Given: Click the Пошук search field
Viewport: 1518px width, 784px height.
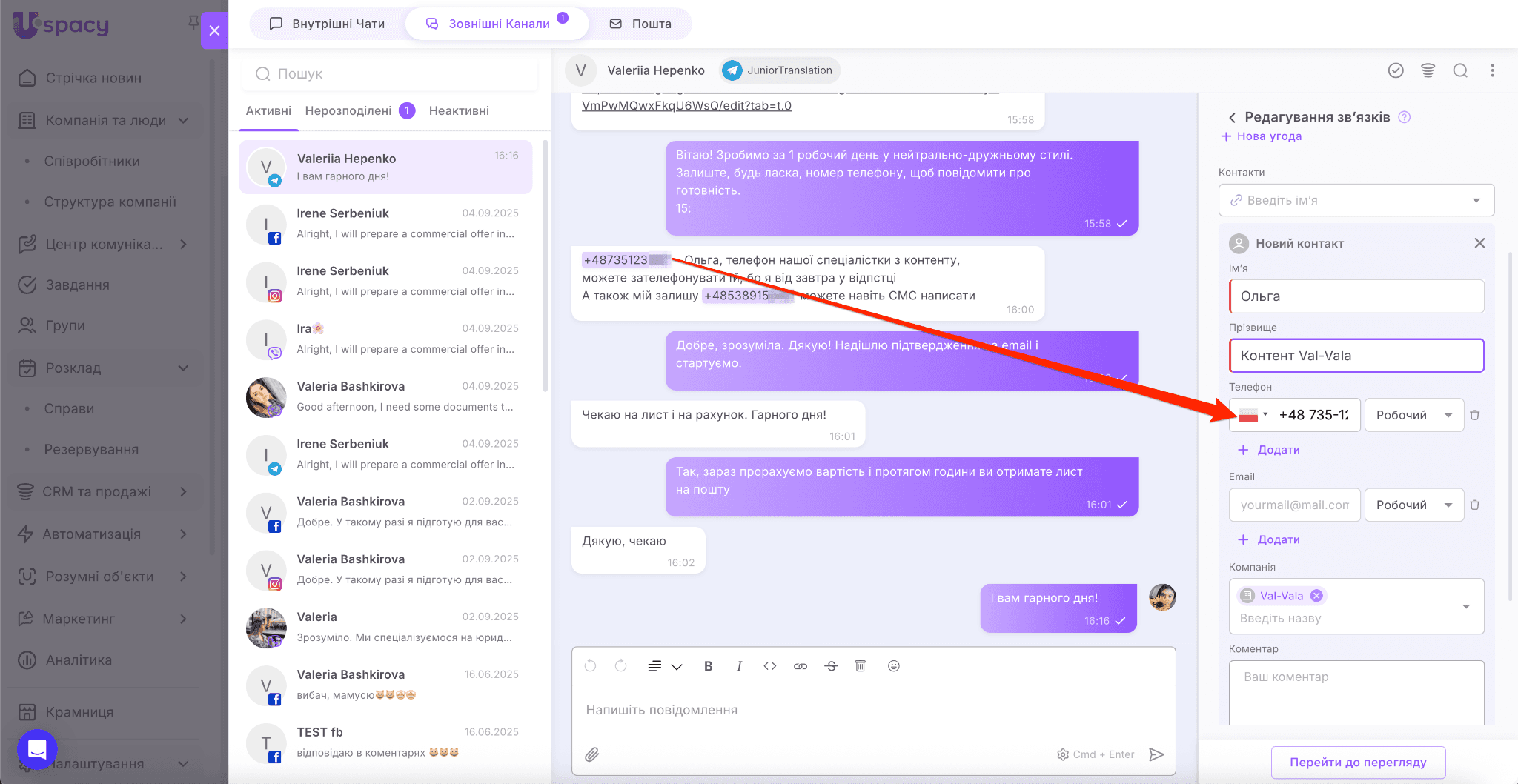Looking at the screenshot, I should click(x=389, y=73).
